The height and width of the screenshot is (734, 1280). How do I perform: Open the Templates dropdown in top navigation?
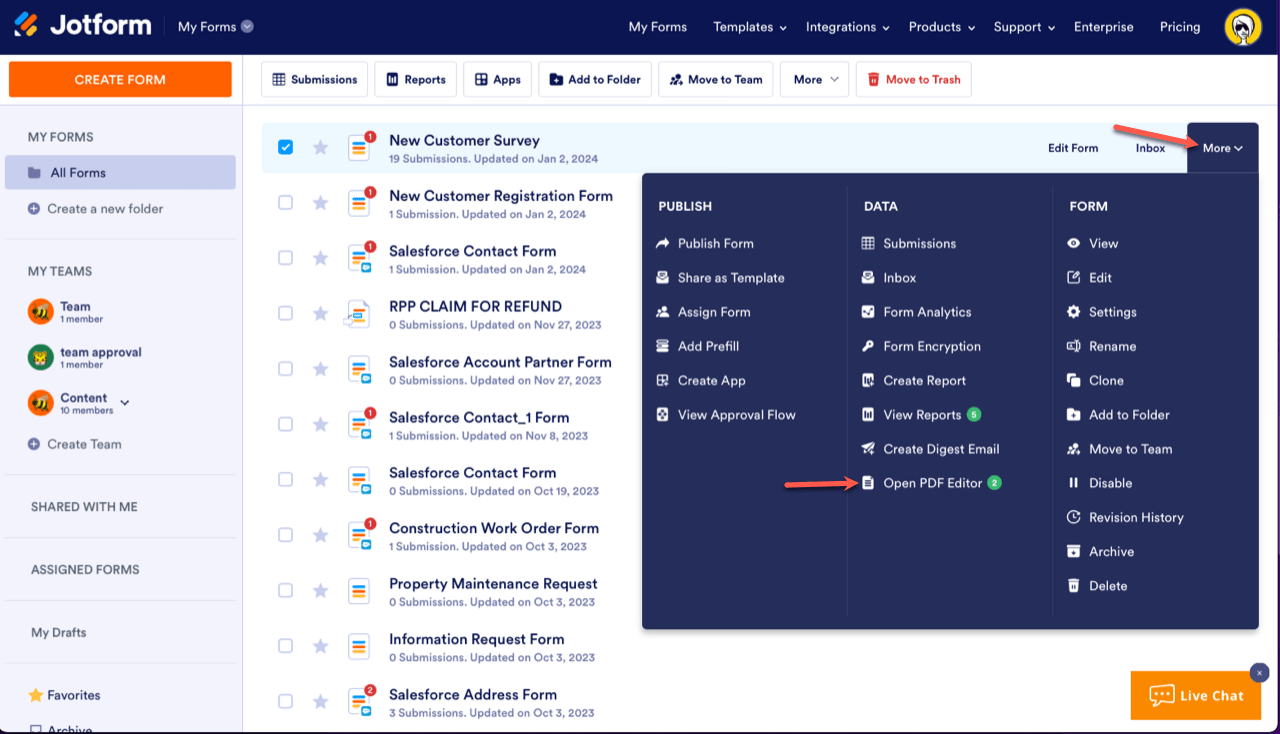point(749,27)
